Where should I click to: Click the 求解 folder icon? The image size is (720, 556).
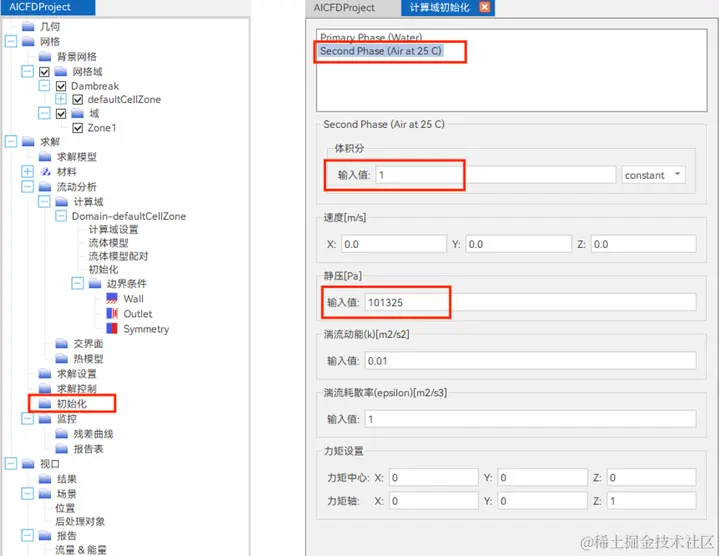[28, 141]
